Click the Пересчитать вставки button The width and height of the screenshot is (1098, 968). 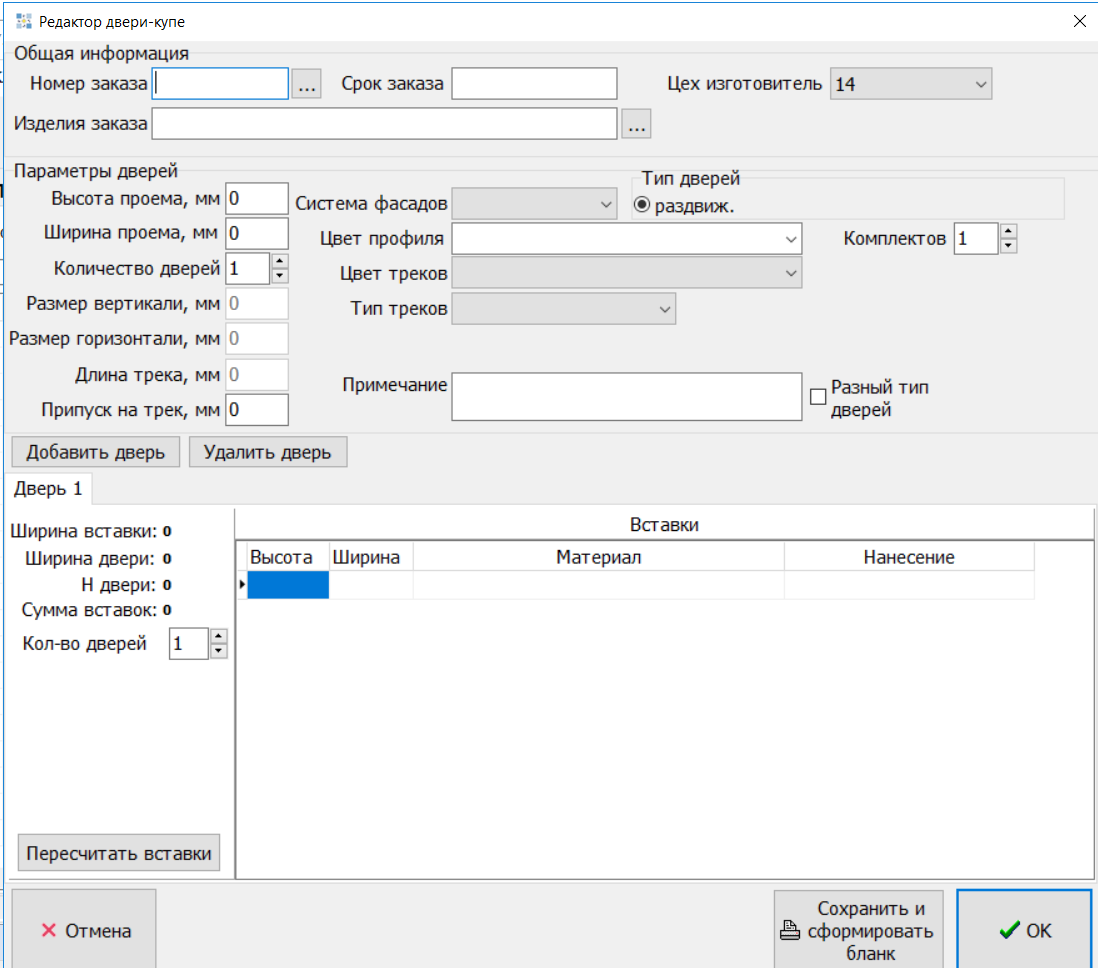pos(119,854)
